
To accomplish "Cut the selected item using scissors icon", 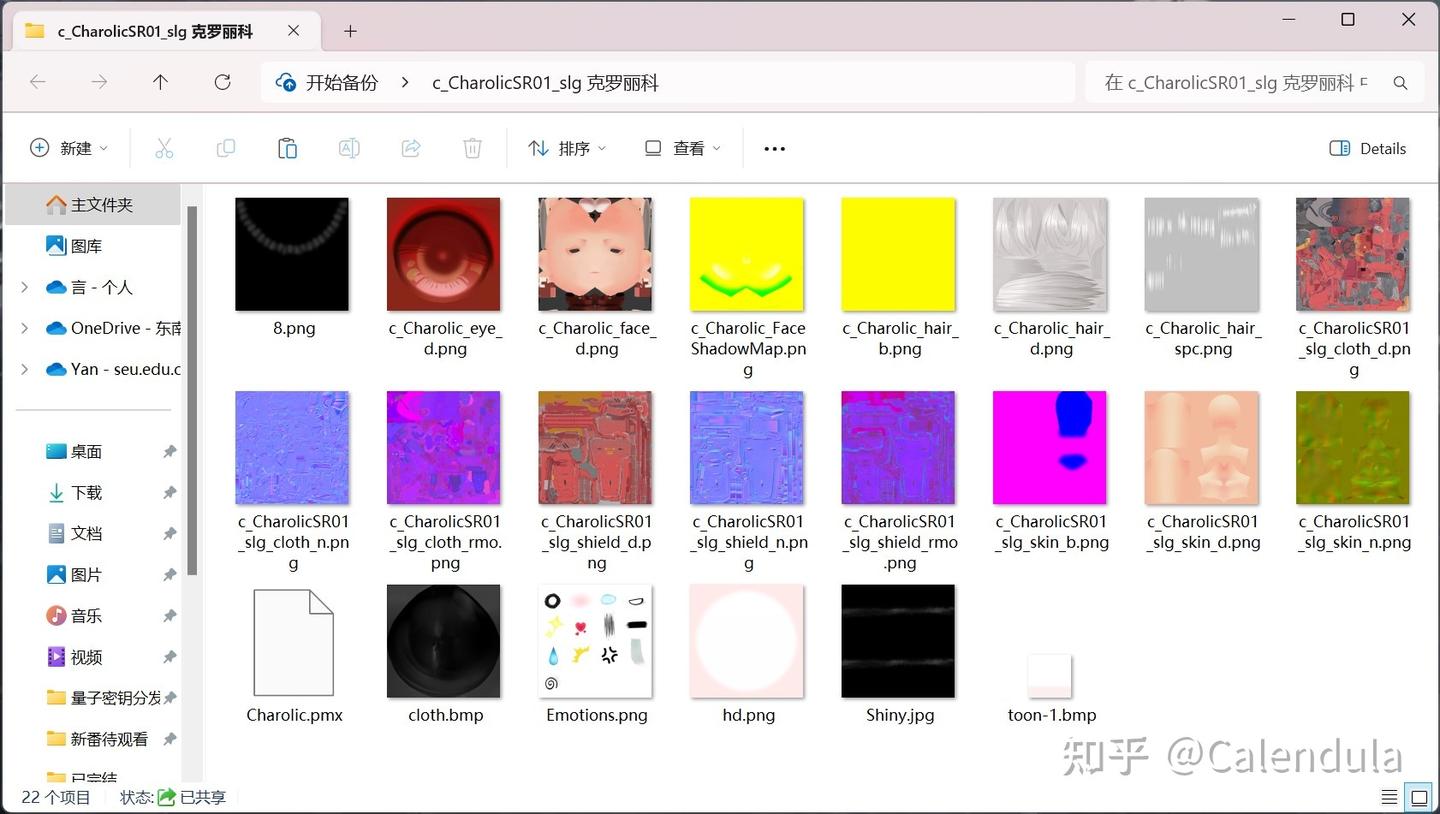I will pyautogui.click(x=164, y=147).
